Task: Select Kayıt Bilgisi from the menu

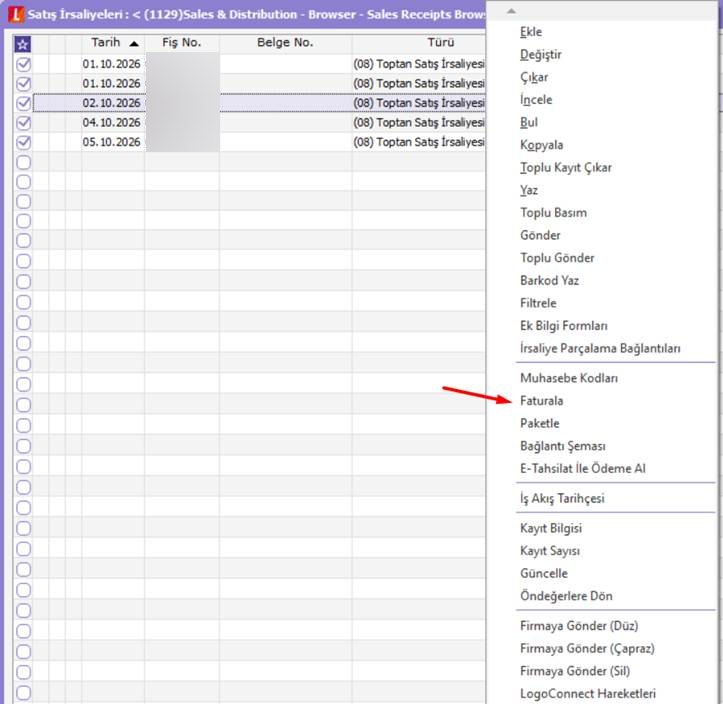Action: 551,528
